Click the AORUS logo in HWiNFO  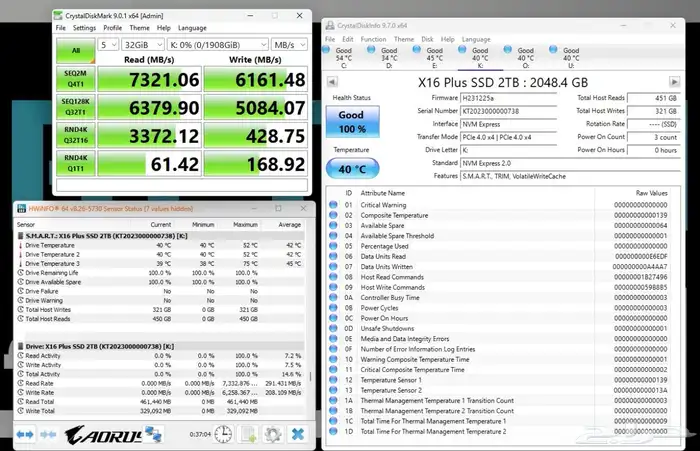point(103,435)
